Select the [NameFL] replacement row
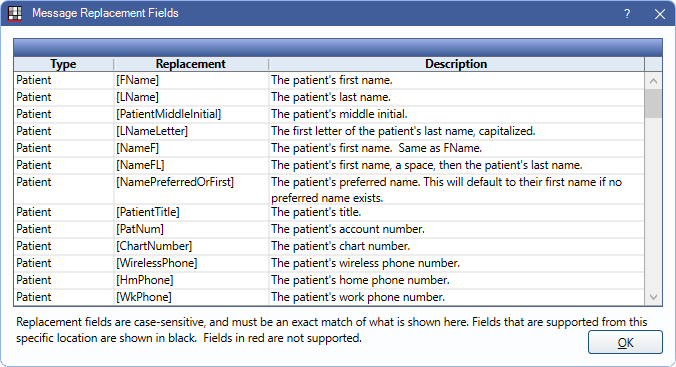The height and width of the screenshot is (367, 676). click(329, 165)
